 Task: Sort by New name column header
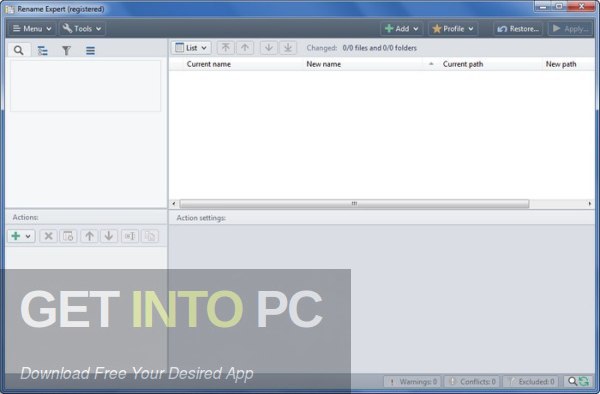click(x=323, y=64)
